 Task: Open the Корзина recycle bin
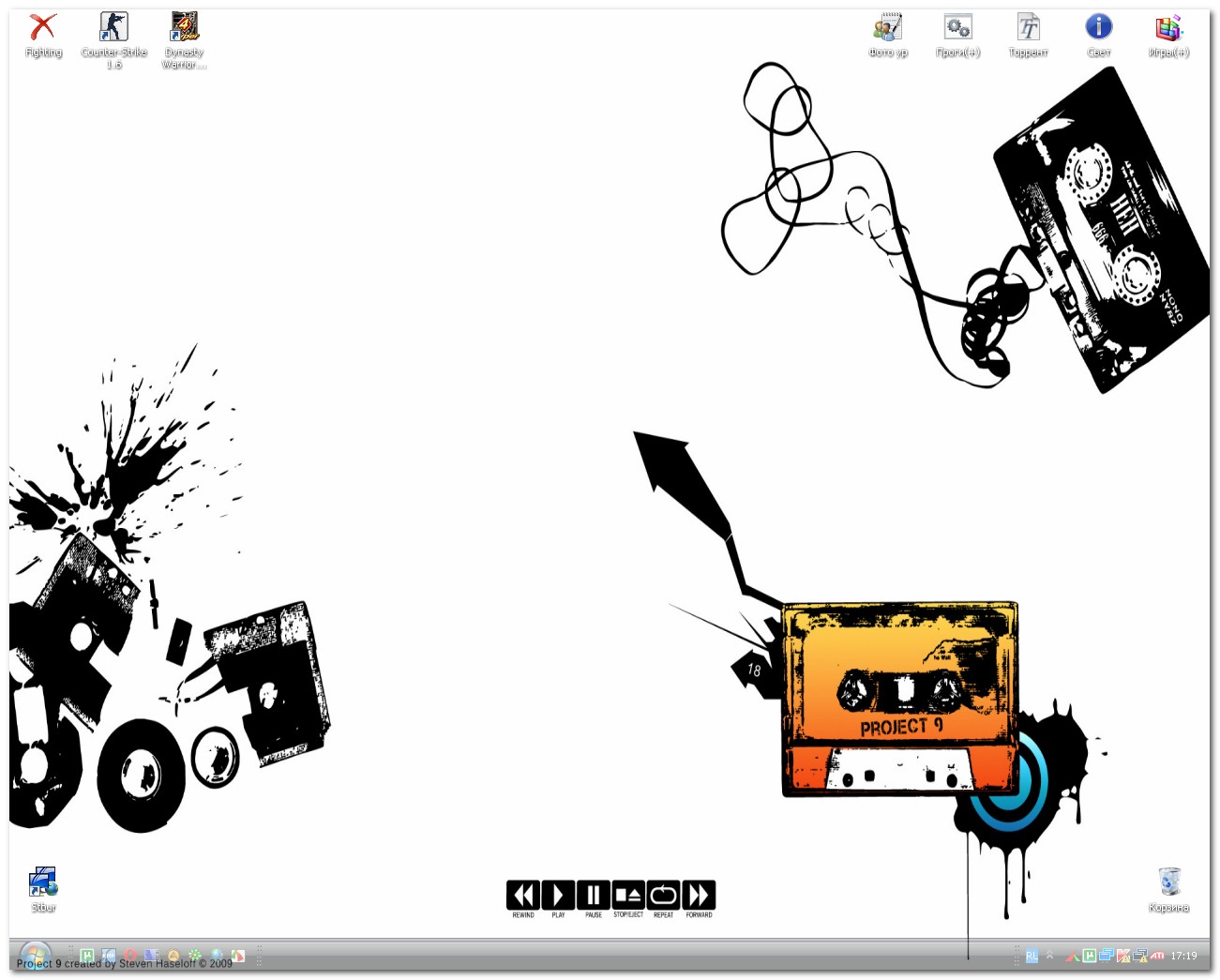point(1168,883)
